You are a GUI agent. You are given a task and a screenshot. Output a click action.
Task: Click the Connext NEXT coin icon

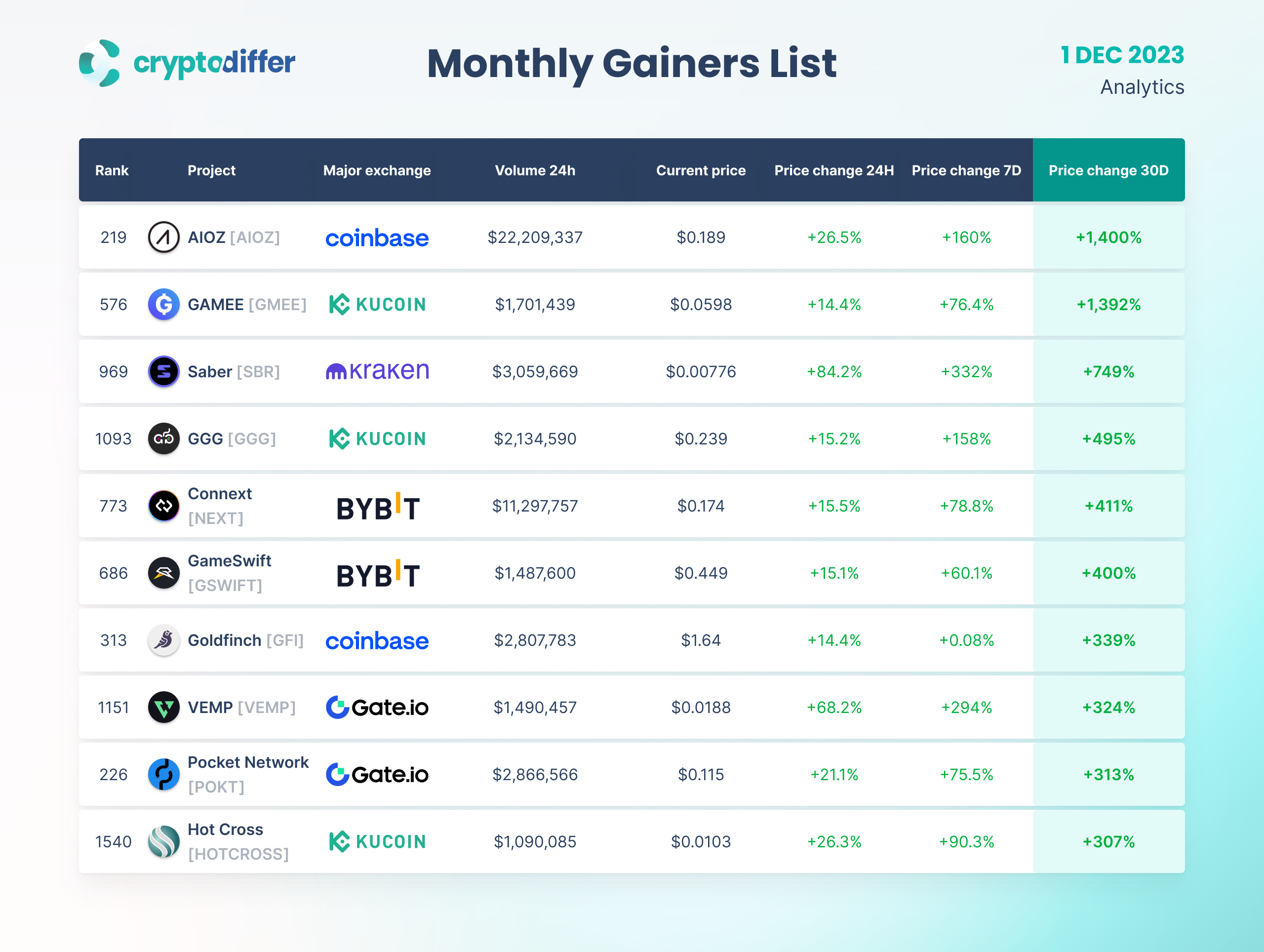pos(163,506)
